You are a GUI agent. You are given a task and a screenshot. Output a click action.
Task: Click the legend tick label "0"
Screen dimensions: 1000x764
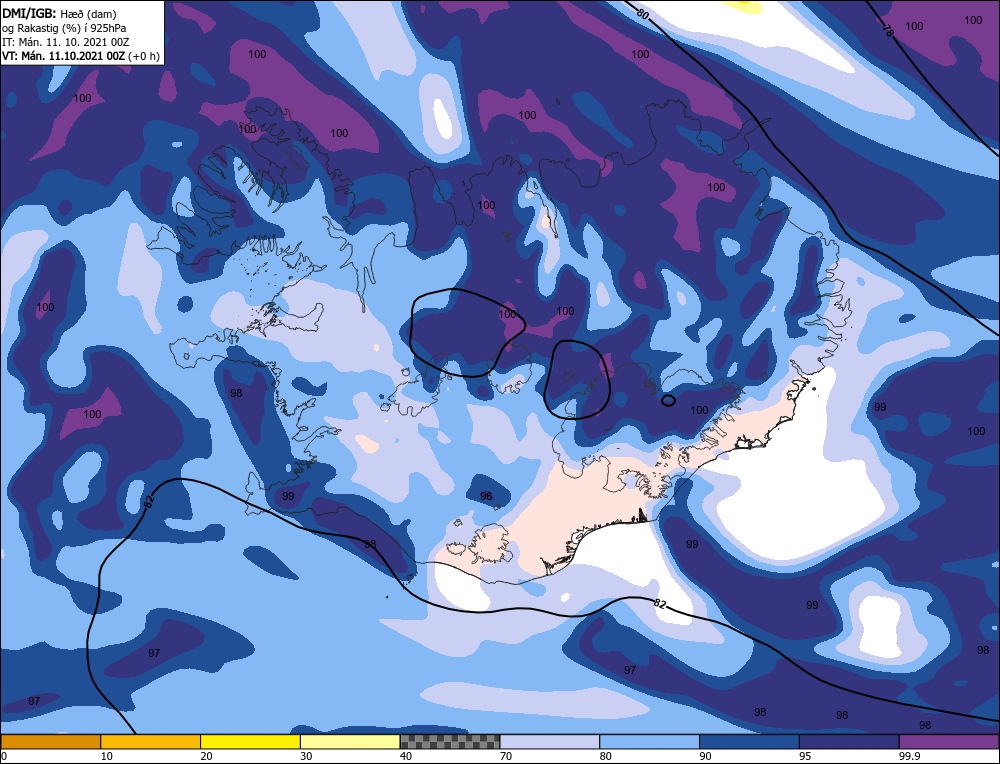(x=4, y=756)
